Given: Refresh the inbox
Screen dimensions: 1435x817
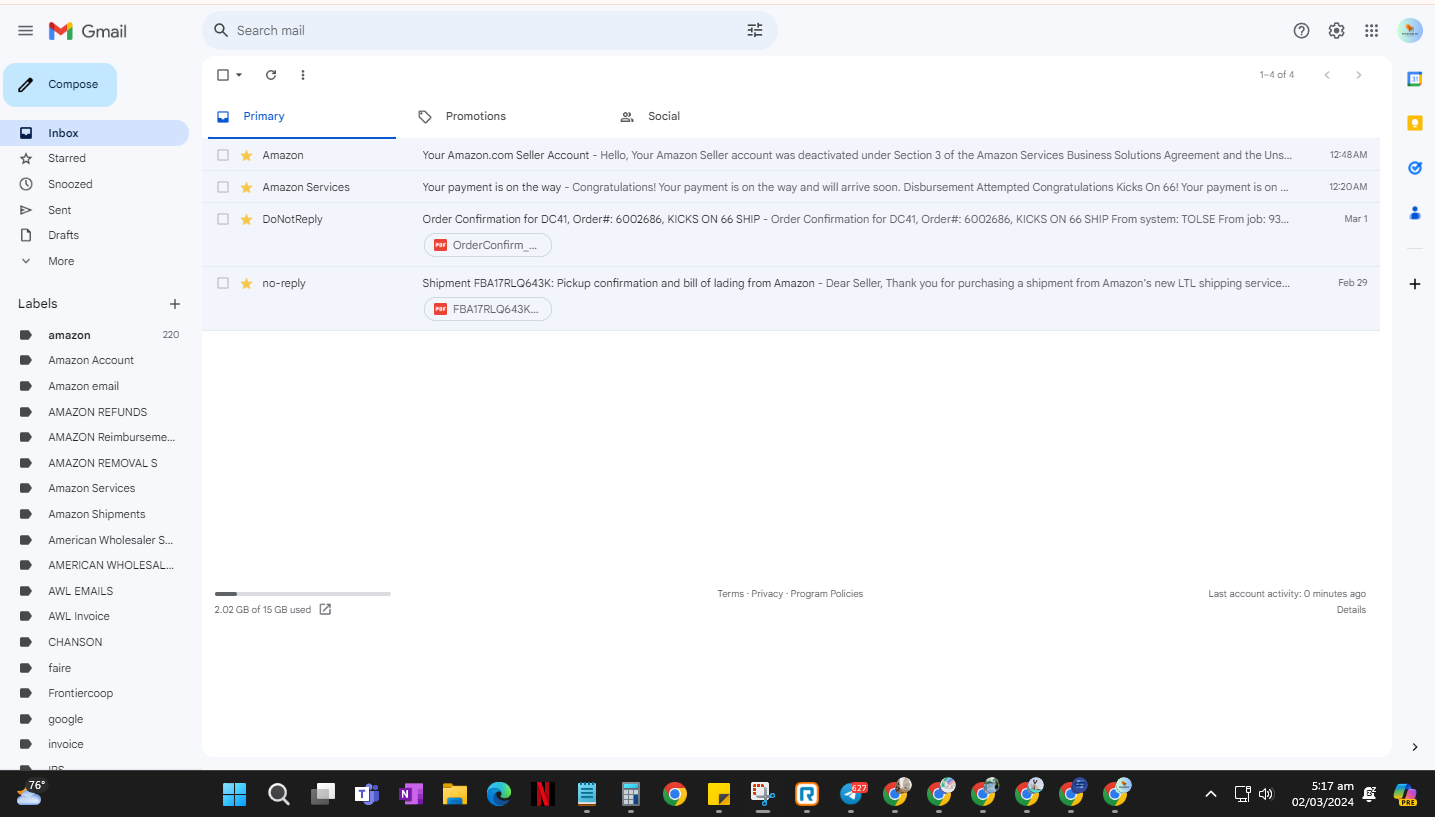Looking at the screenshot, I should pyautogui.click(x=271, y=75).
